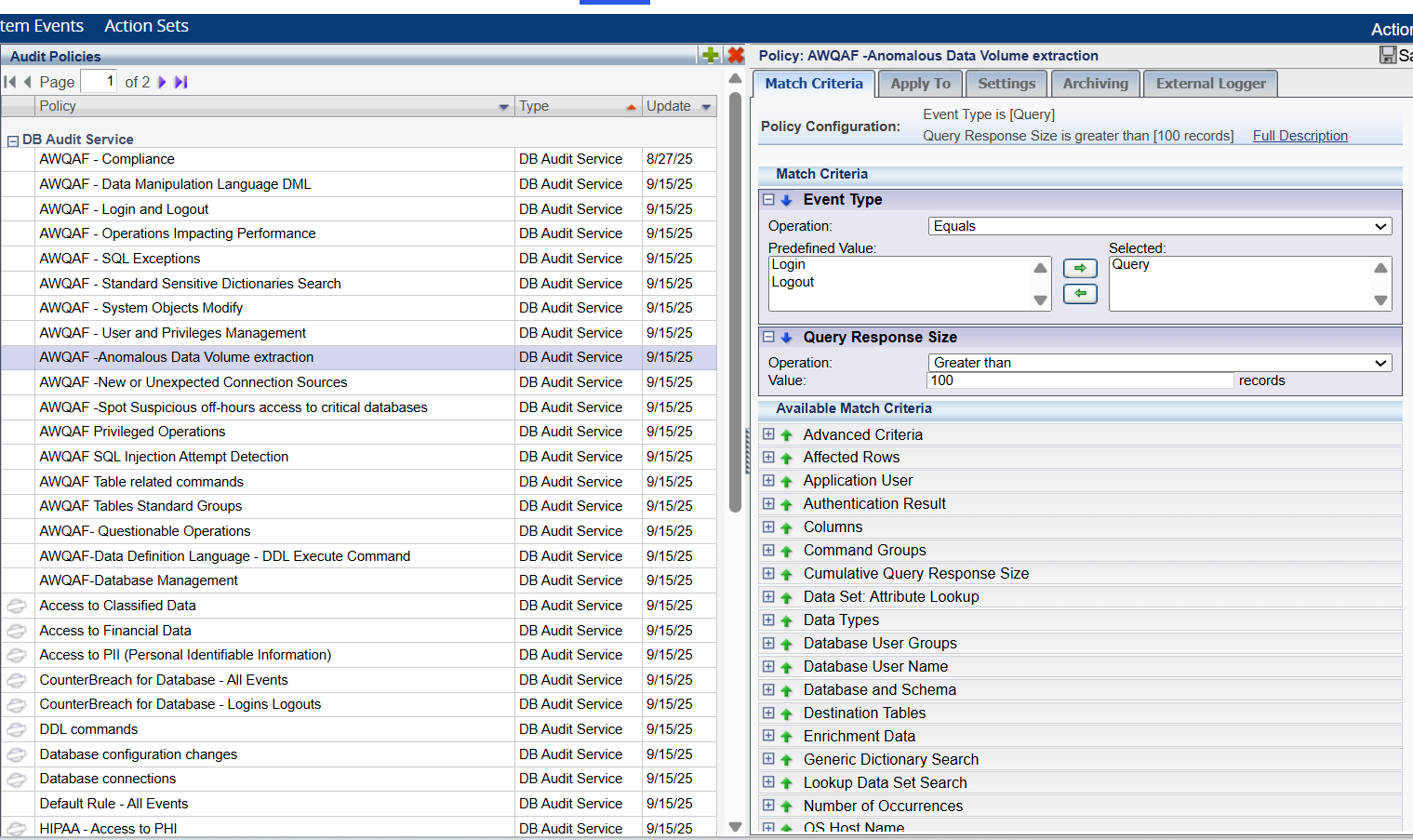
Task: Open the Action Sets menu
Action: pos(146,26)
